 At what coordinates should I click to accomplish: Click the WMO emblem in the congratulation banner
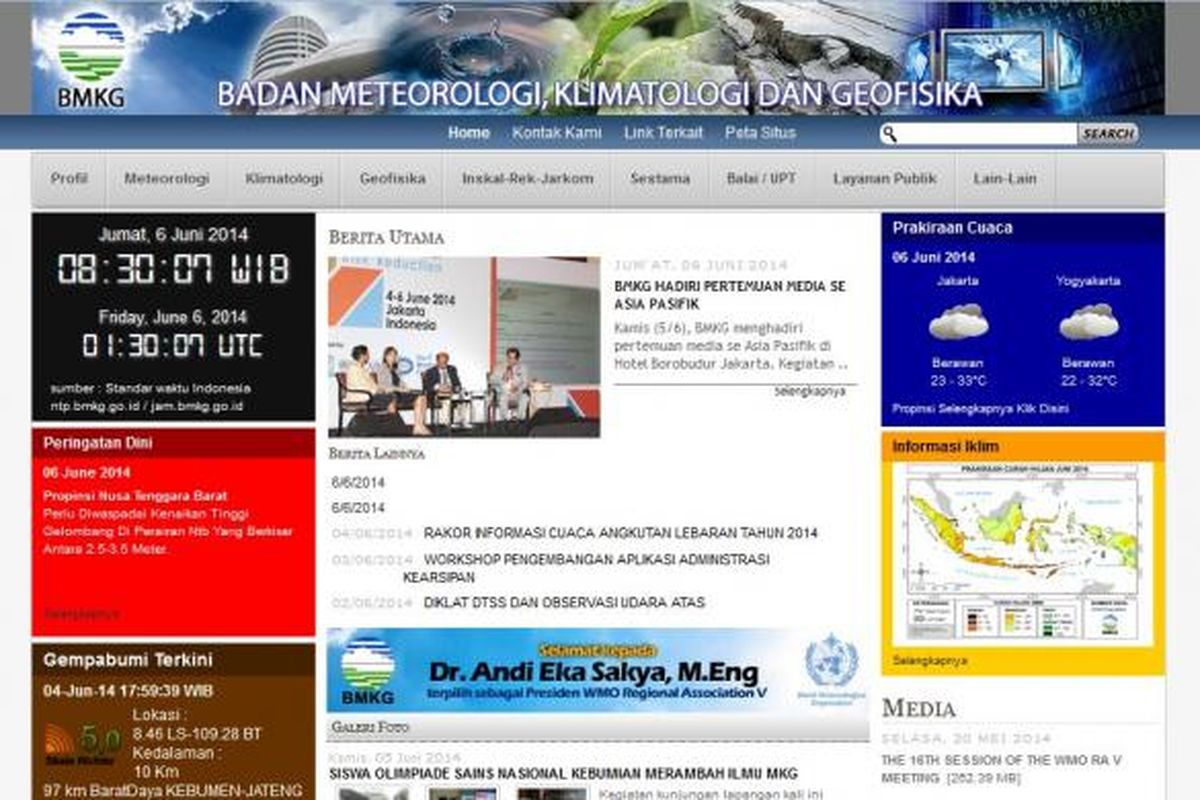831,664
